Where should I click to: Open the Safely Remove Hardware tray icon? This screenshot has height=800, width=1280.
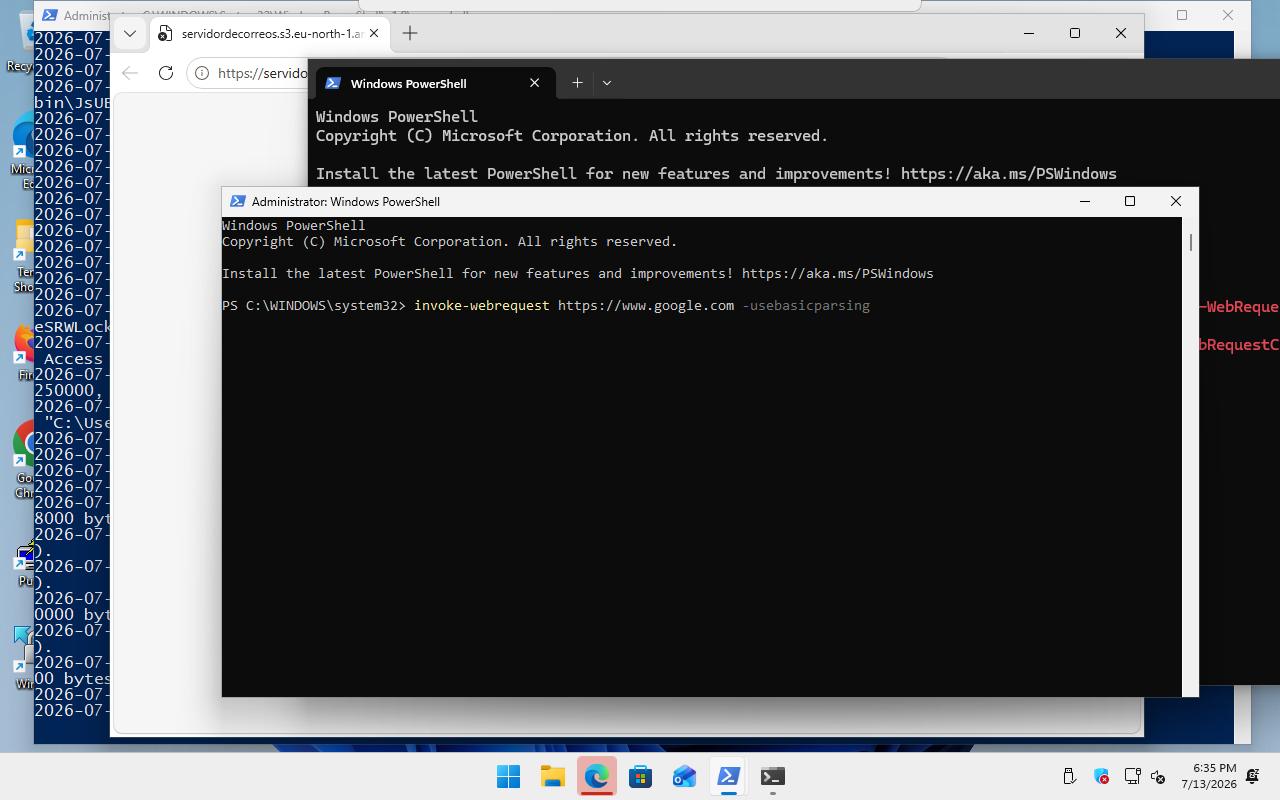point(1069,776)
